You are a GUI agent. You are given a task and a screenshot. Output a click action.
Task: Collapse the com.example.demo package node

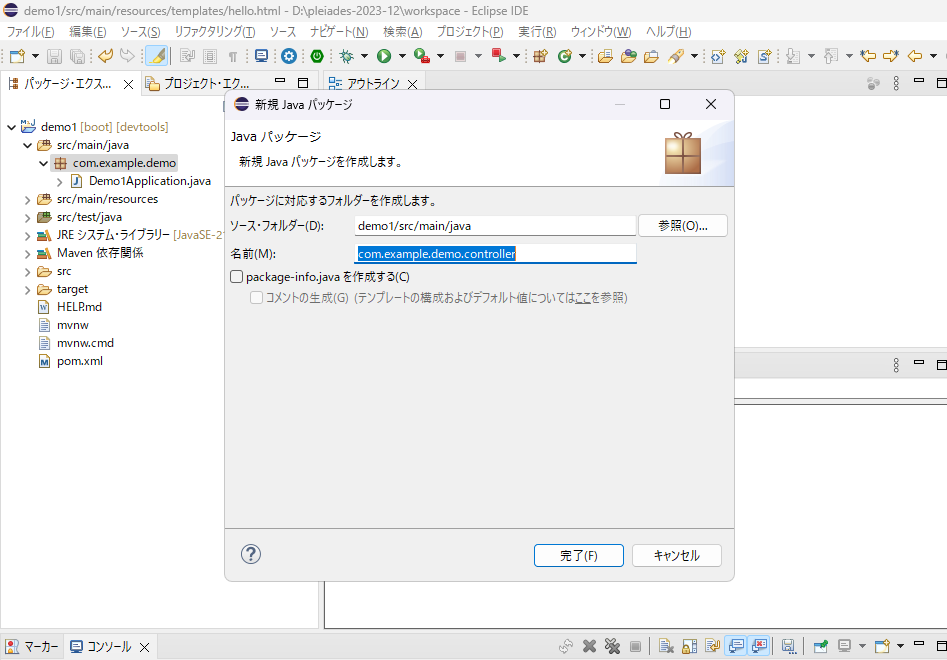coord(43,162)
